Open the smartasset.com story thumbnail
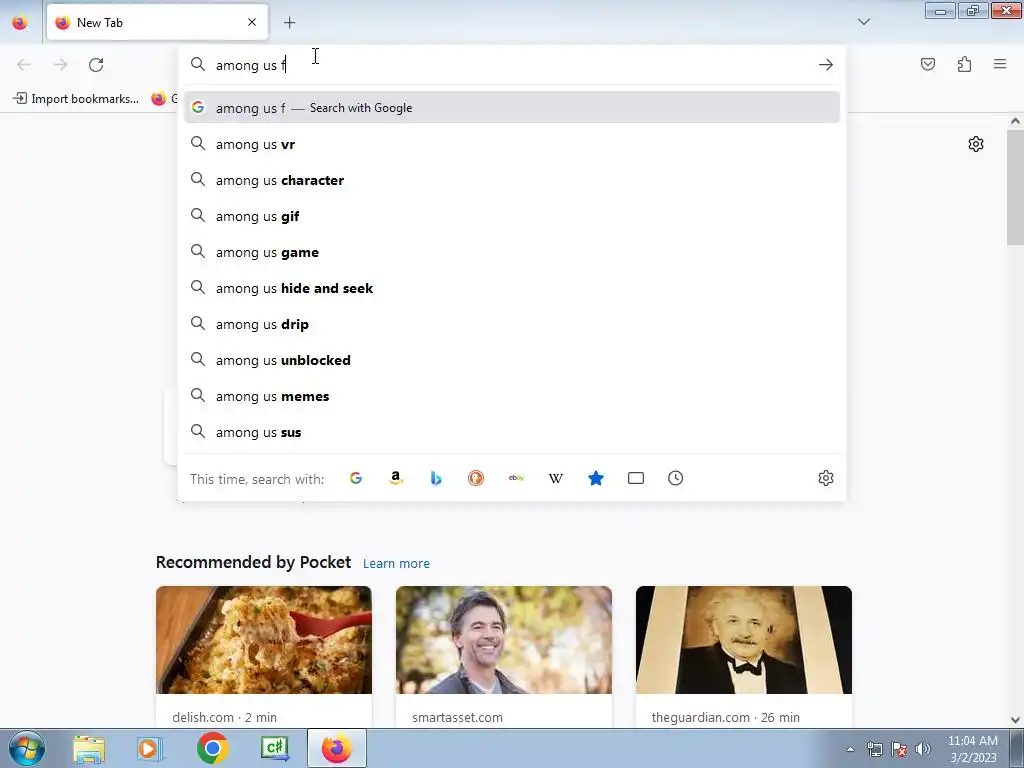 coord(504,639)
